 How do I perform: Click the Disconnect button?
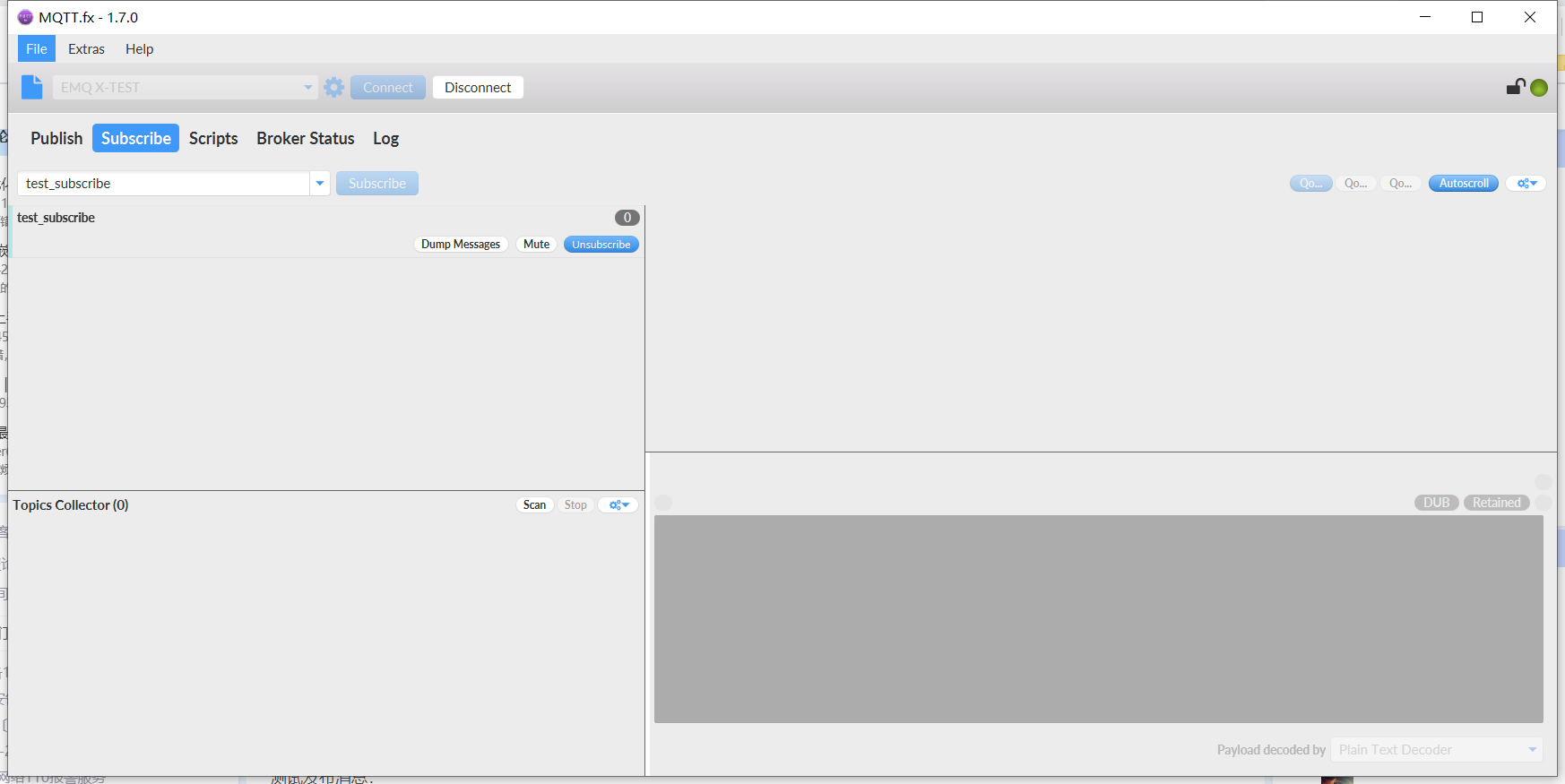pyautogui.click(x=478, y=87)
